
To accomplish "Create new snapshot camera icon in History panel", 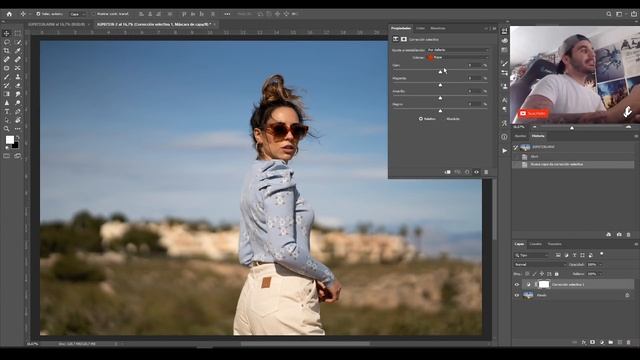I will [619, 235].
